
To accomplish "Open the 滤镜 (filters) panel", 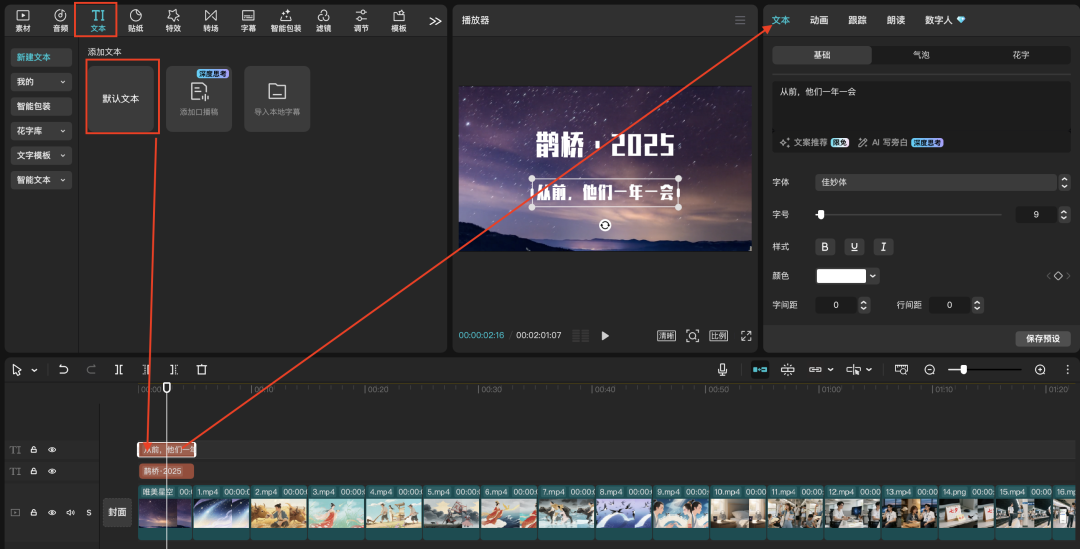I will pyautogui.click(x=323, y=20).
